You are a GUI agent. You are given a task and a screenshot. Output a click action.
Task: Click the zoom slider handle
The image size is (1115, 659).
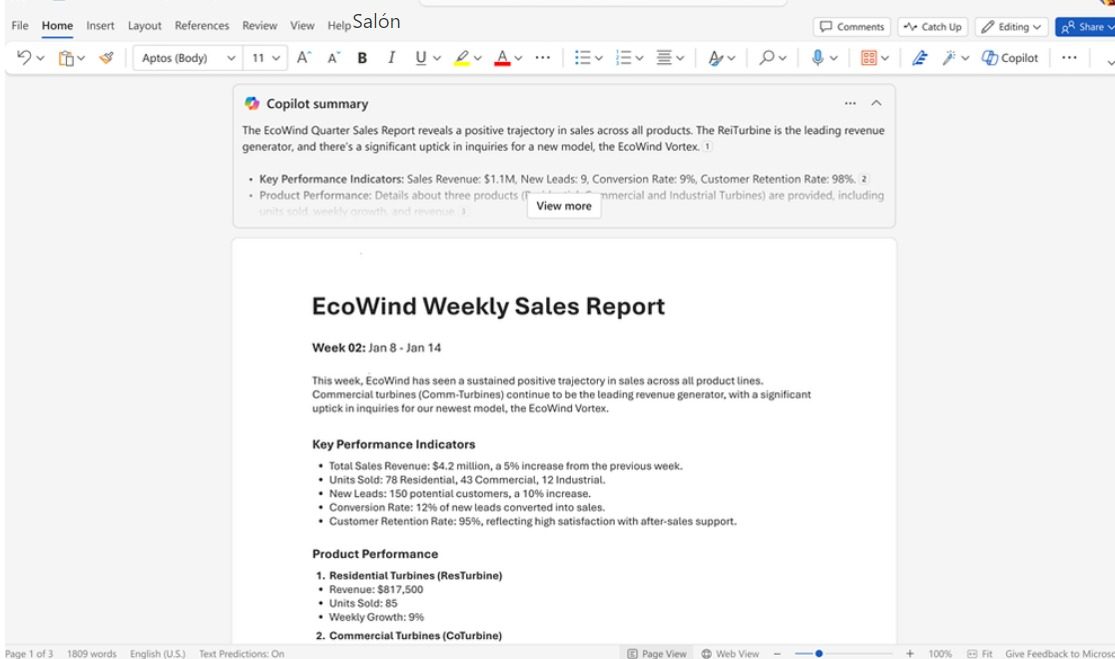(819, 653)
